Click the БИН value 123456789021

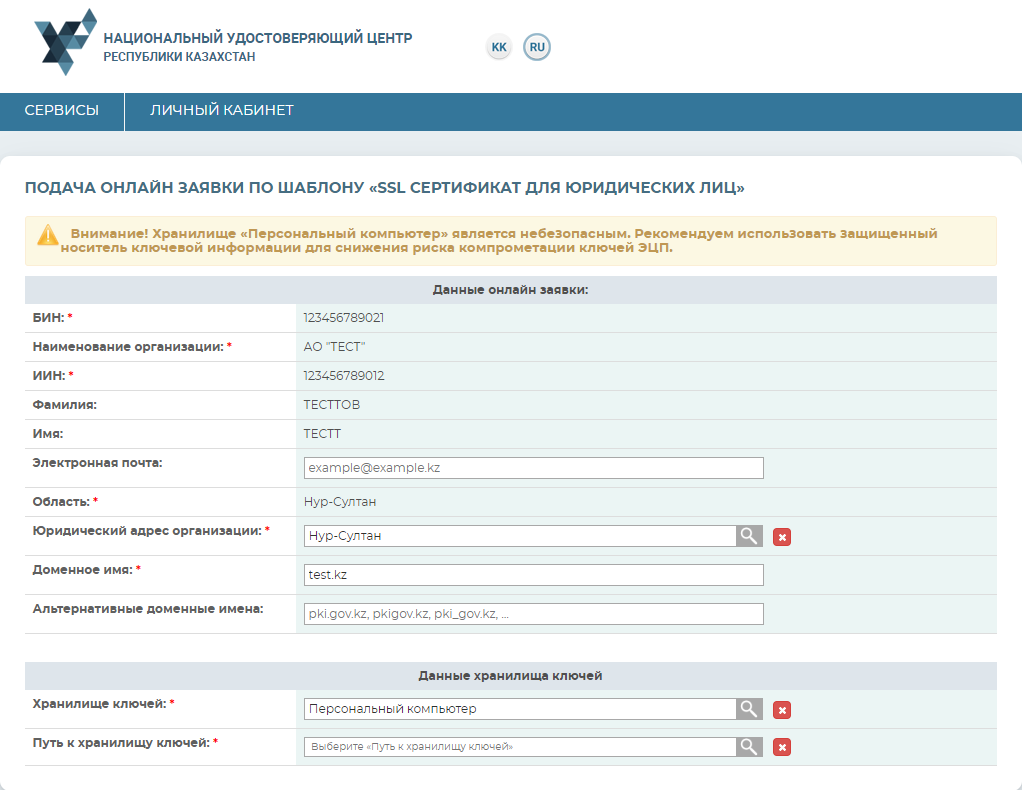[x=344, y=318]
